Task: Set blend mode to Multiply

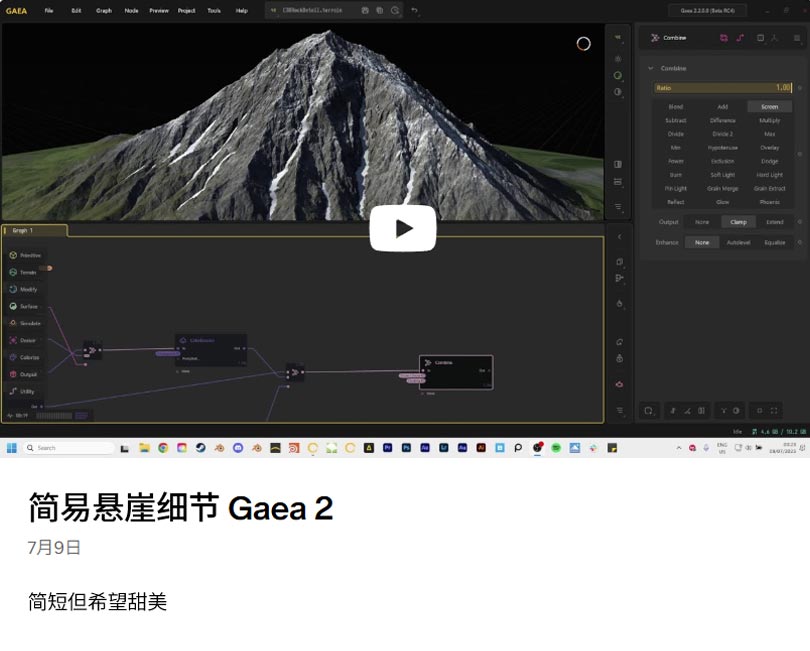Action: [x=769, y=120]
